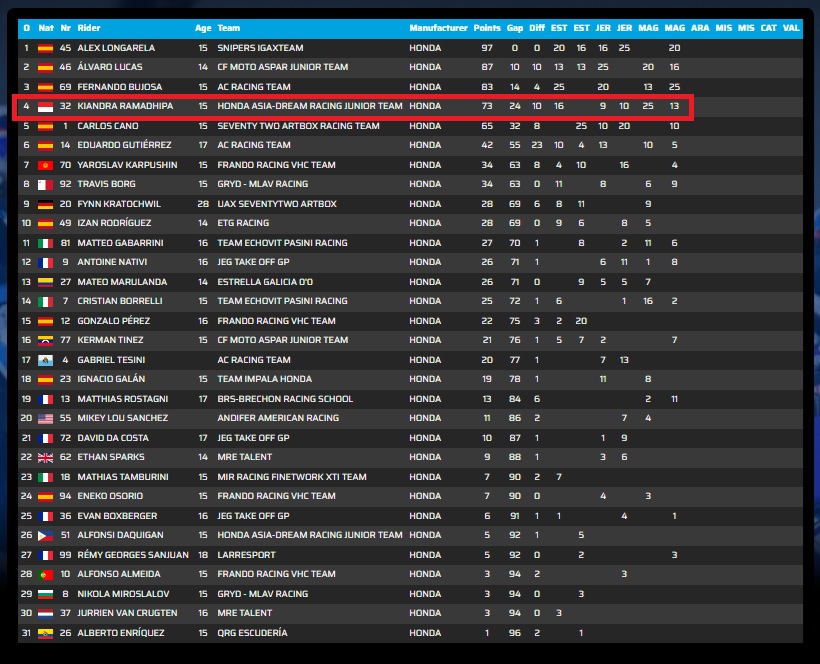Click the US flag beside Mikey Lou Sanchez
Viewport: 820px width, 664px height.
coord(45,418)
